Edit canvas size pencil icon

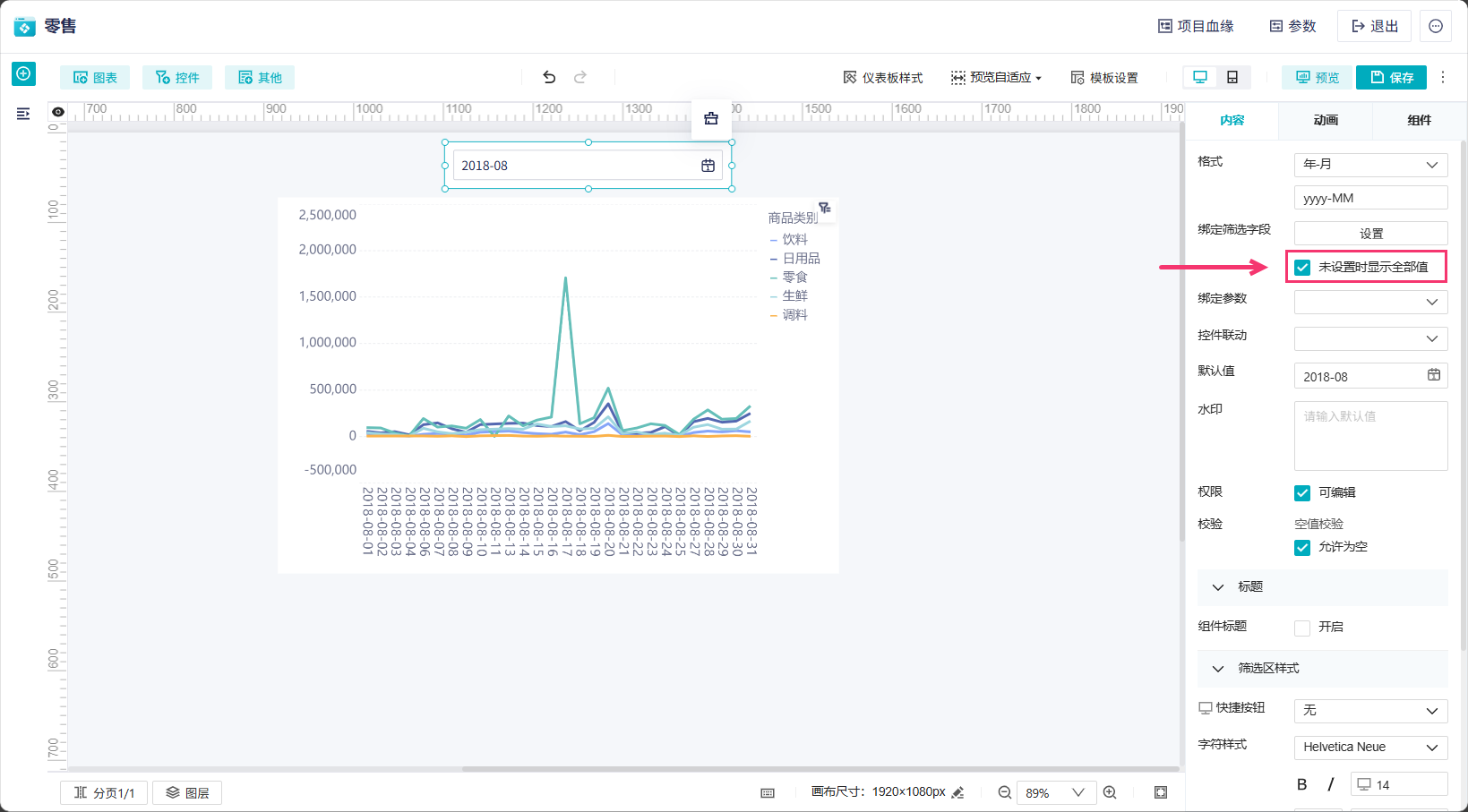point(957,792)
